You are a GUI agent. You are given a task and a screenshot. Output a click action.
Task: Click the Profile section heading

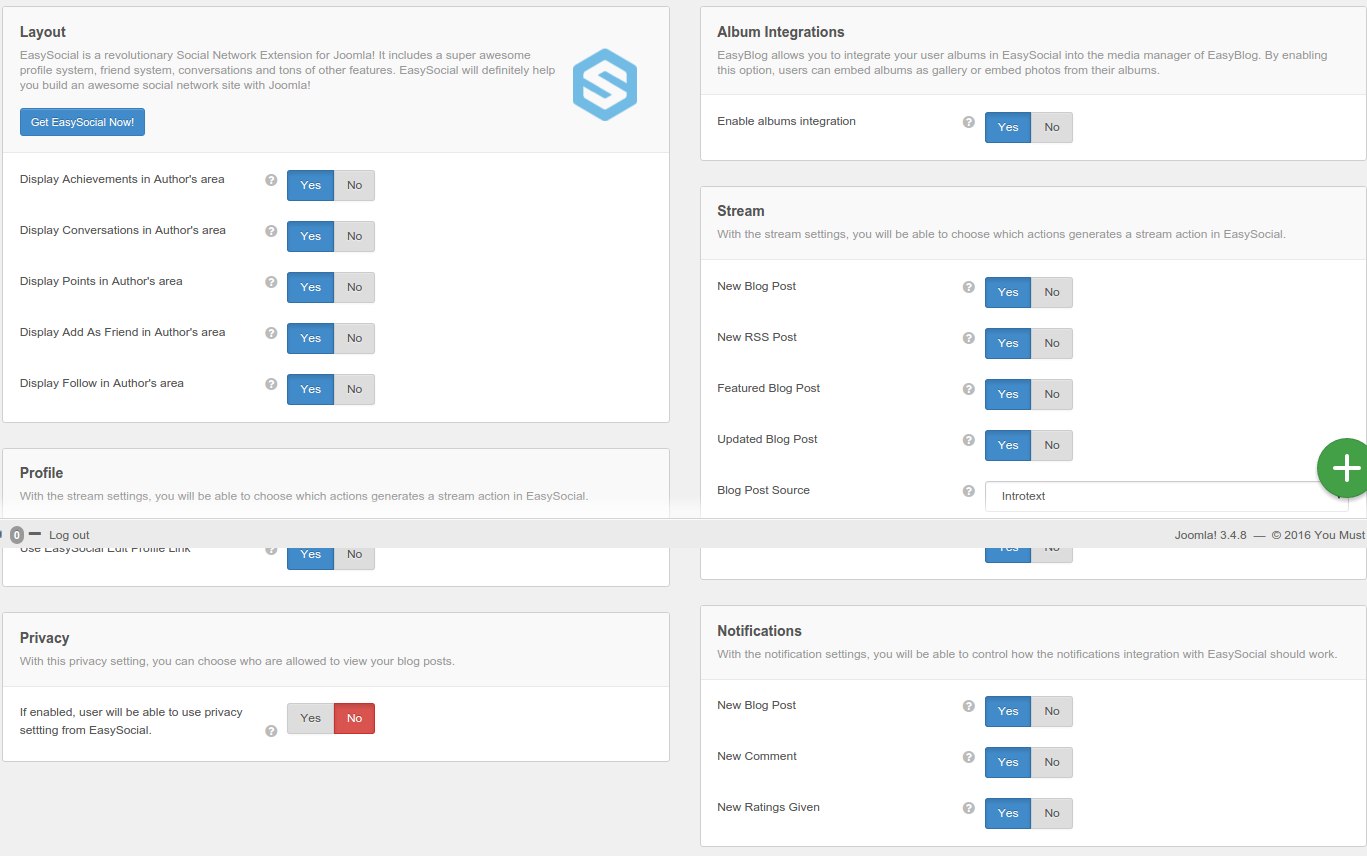pyautogui.click(x=41, y=473)
